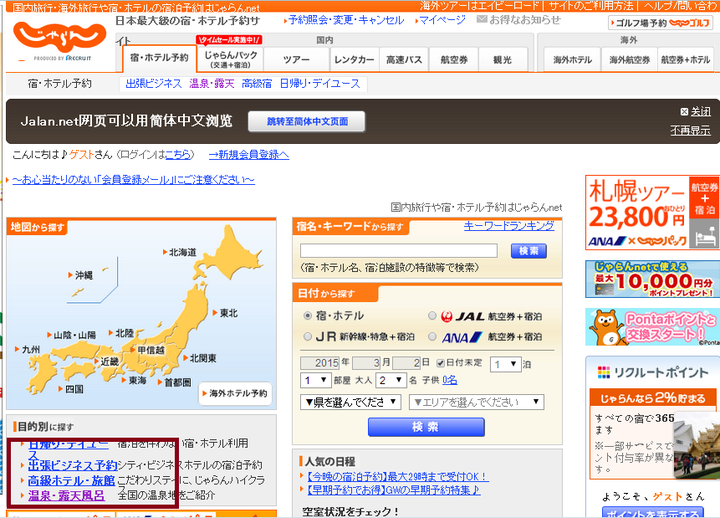Select the JAL 航空券+宿泊 radio button

(x=432, y=316)
